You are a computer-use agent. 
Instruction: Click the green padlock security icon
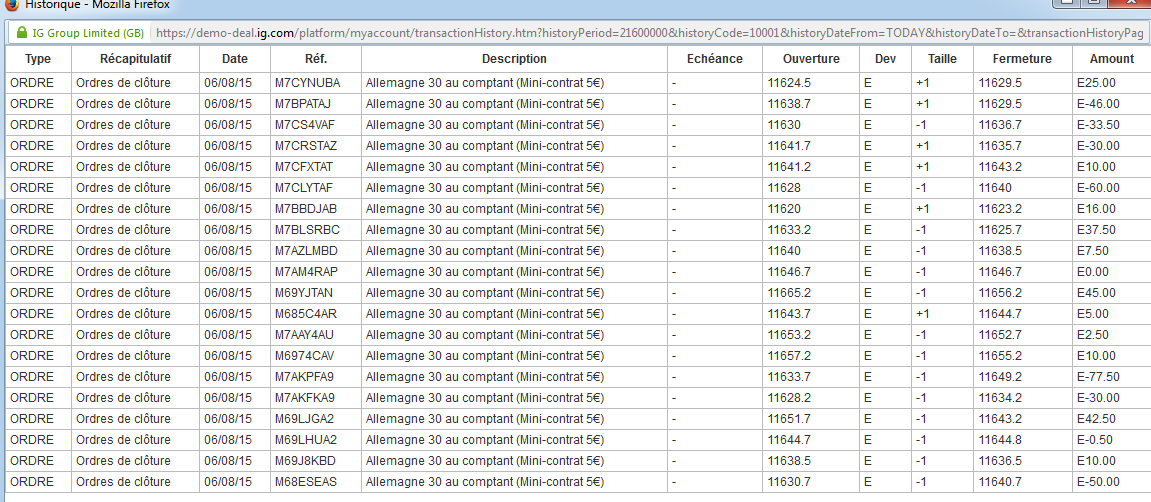coord(21,33)
